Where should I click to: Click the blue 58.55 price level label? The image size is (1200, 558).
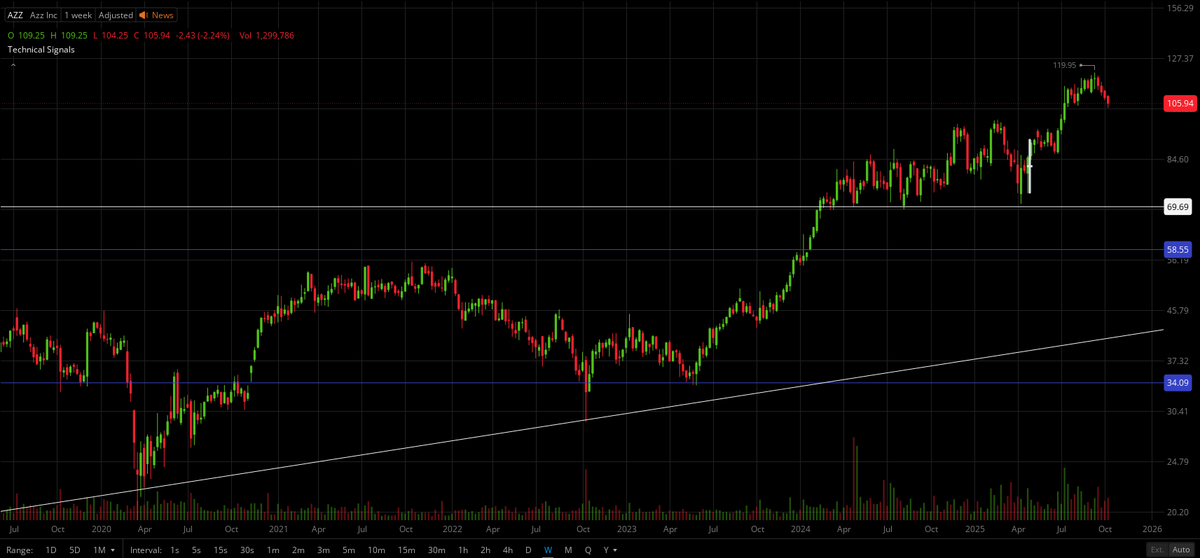(1180, 249)
